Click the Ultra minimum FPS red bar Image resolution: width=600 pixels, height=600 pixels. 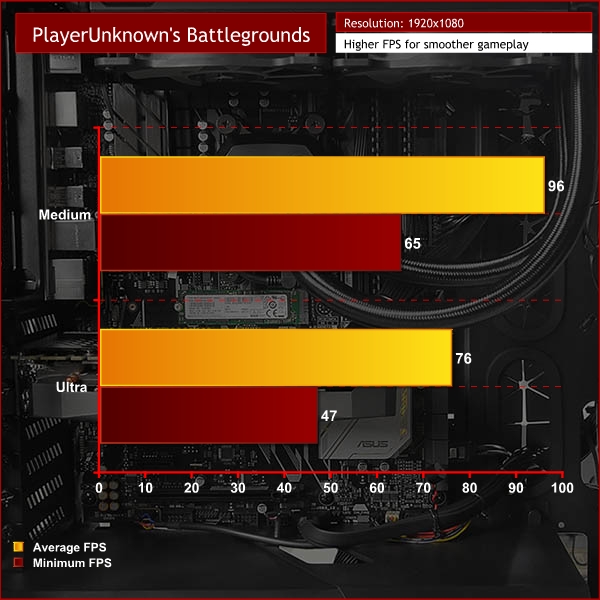(x=209, y=415)
